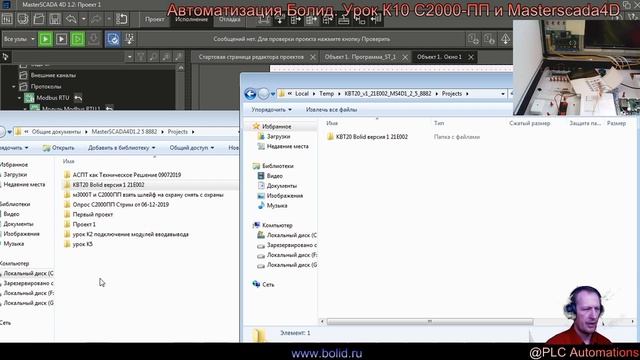The image size is (640, 360).
Task: Collapse the Modbus RTU tree node
Action: 19,98
